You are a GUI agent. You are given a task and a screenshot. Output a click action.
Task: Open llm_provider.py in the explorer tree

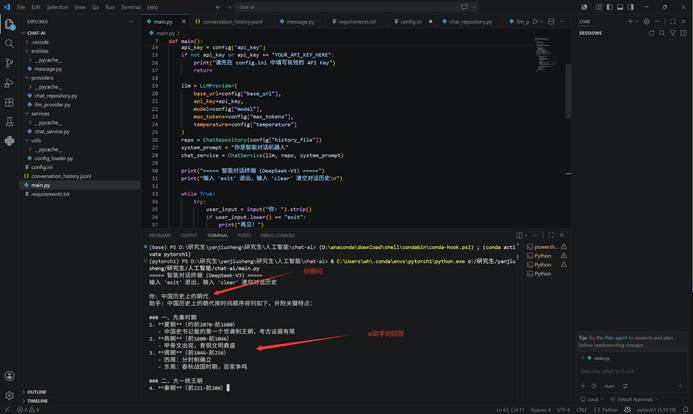(x=52, y=105)
